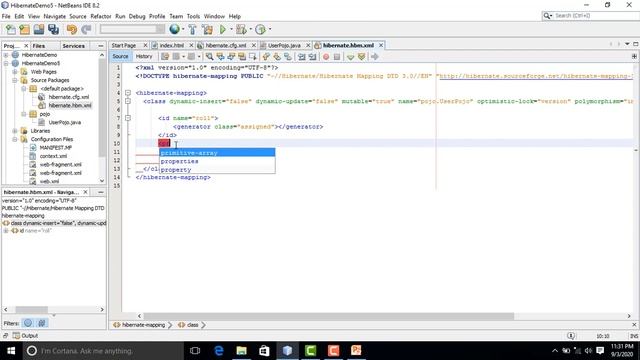Viewport: 640px width, 360px height.
Task: Open PowerPoint from the taskbar
Action: (356, 351)
